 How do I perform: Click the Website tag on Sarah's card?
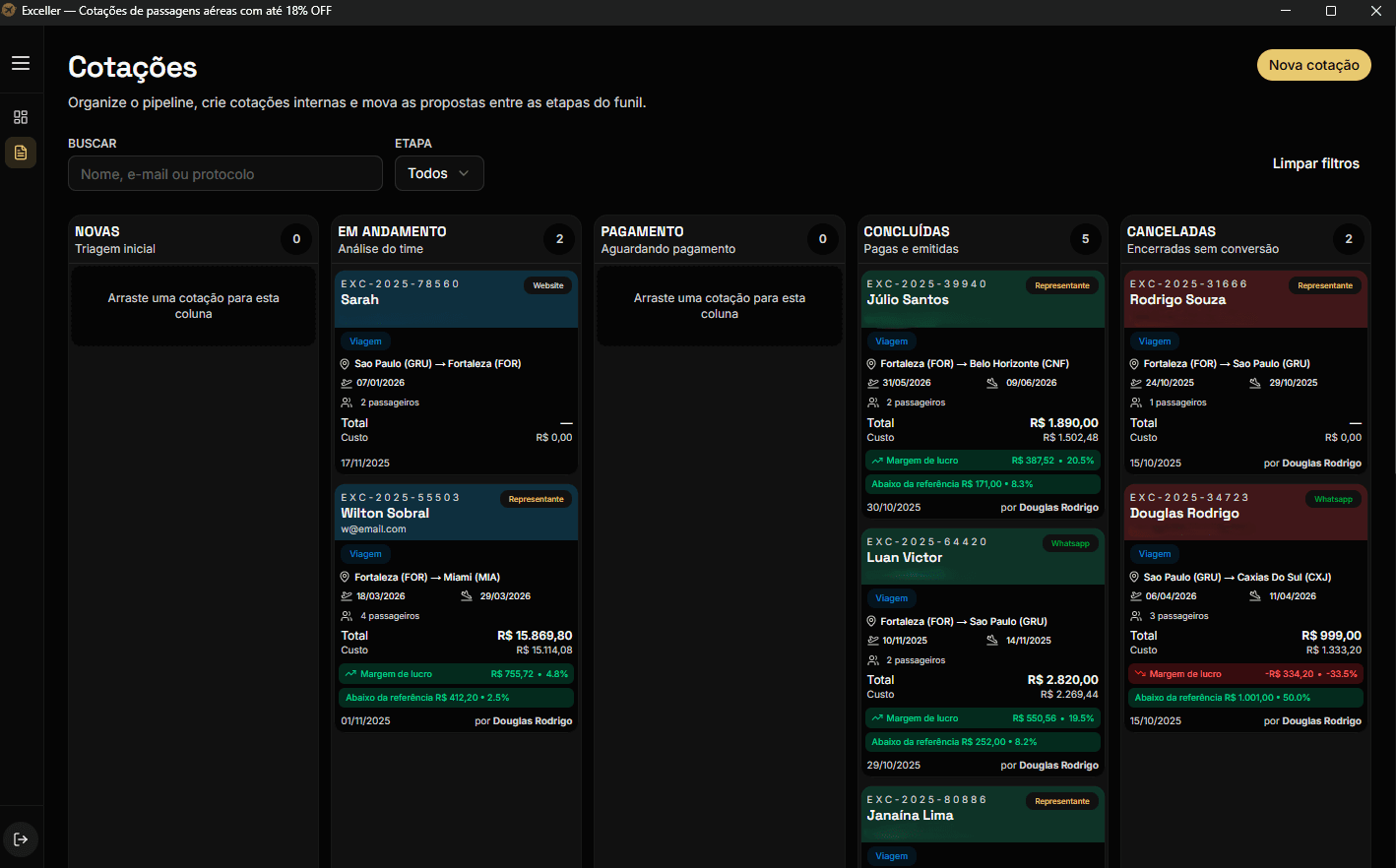coord(548,285)
